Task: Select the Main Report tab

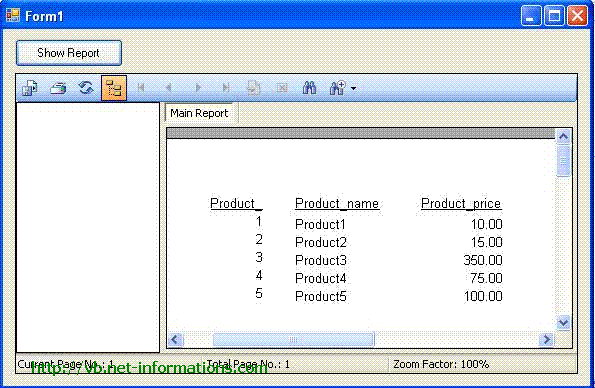Action: tap(199, 113)
